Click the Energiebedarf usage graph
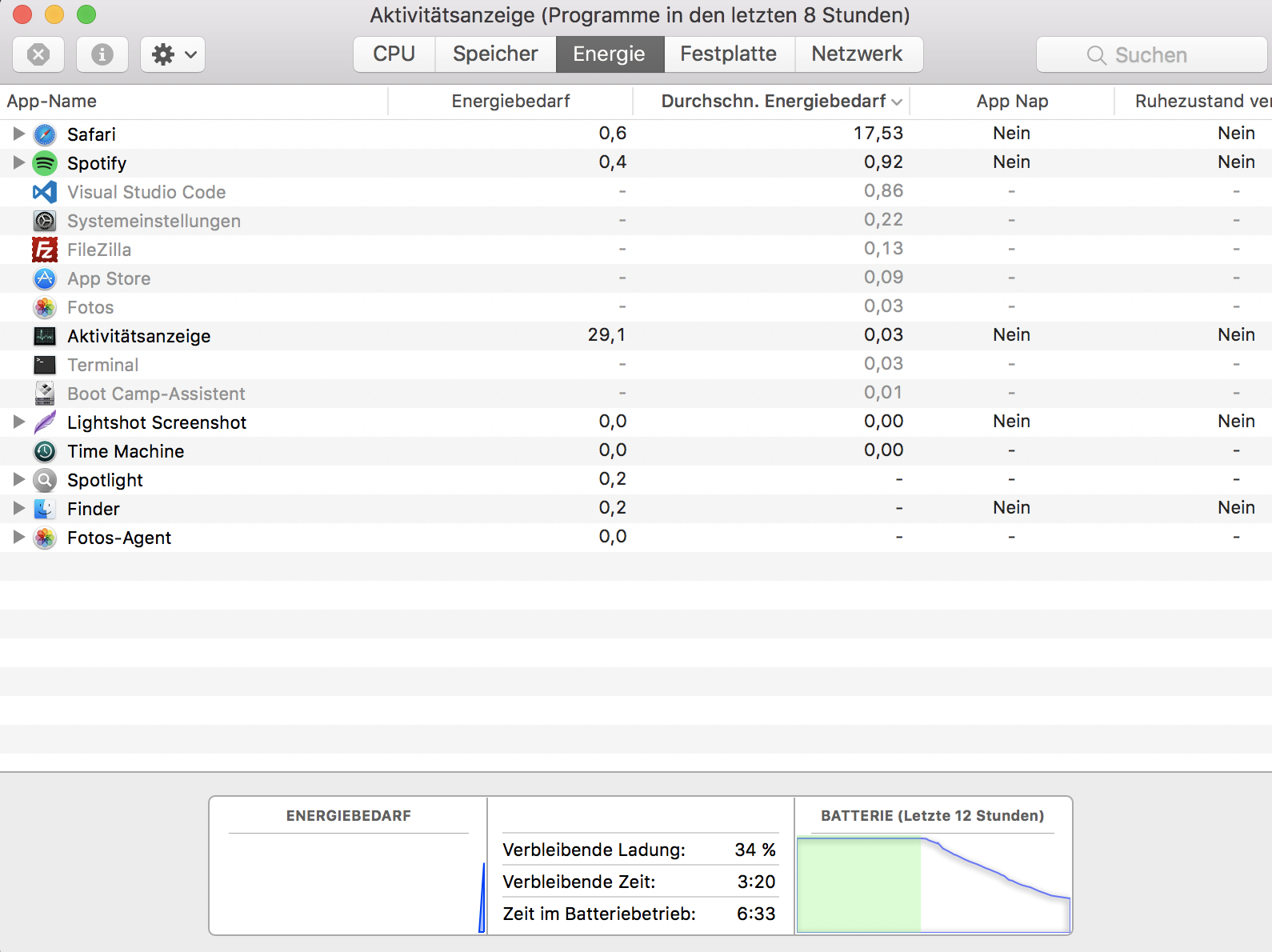The image size is (1272, 952). tap(349, 884)
